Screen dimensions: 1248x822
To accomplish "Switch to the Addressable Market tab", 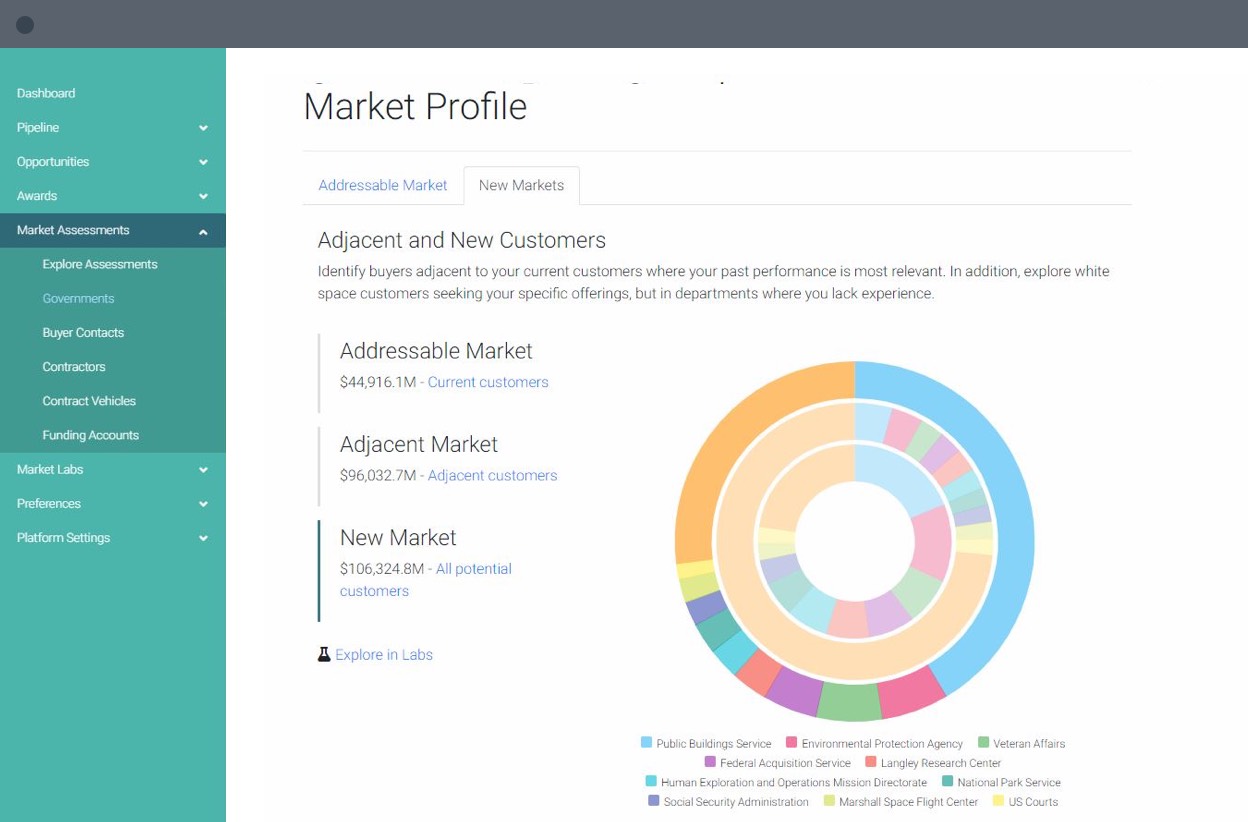I will 383,185.
